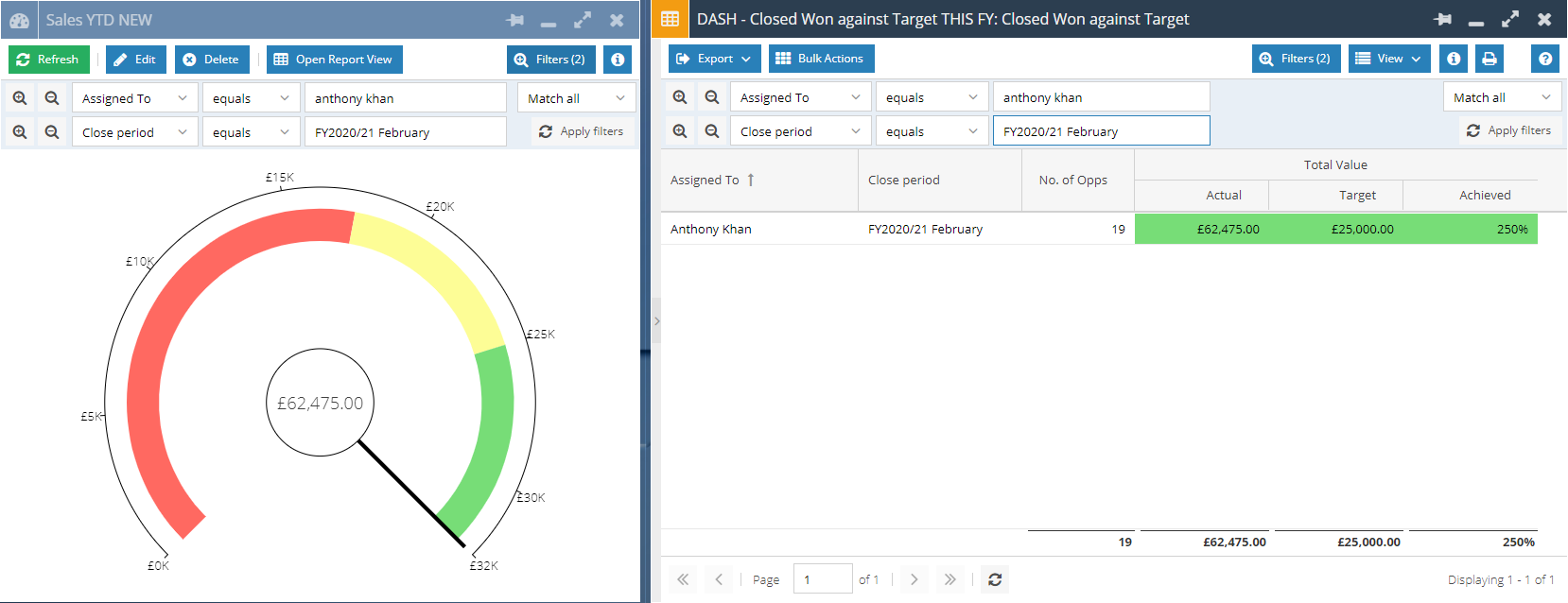Collapse the splitter between the two panels
This screenshot has width=1568, height=603.
coord(656,321)
